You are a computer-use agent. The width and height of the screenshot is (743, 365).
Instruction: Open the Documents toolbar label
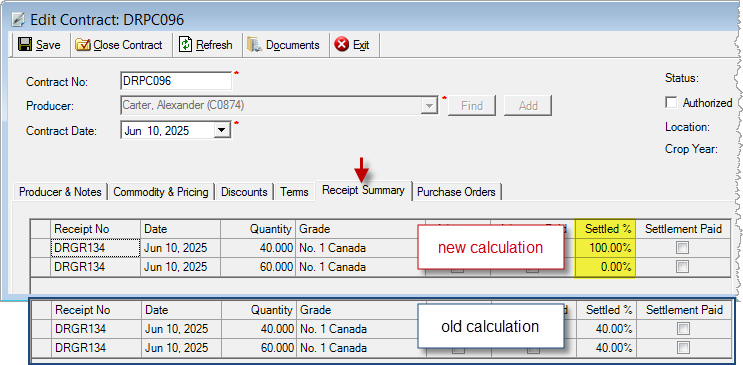(292, 45)
